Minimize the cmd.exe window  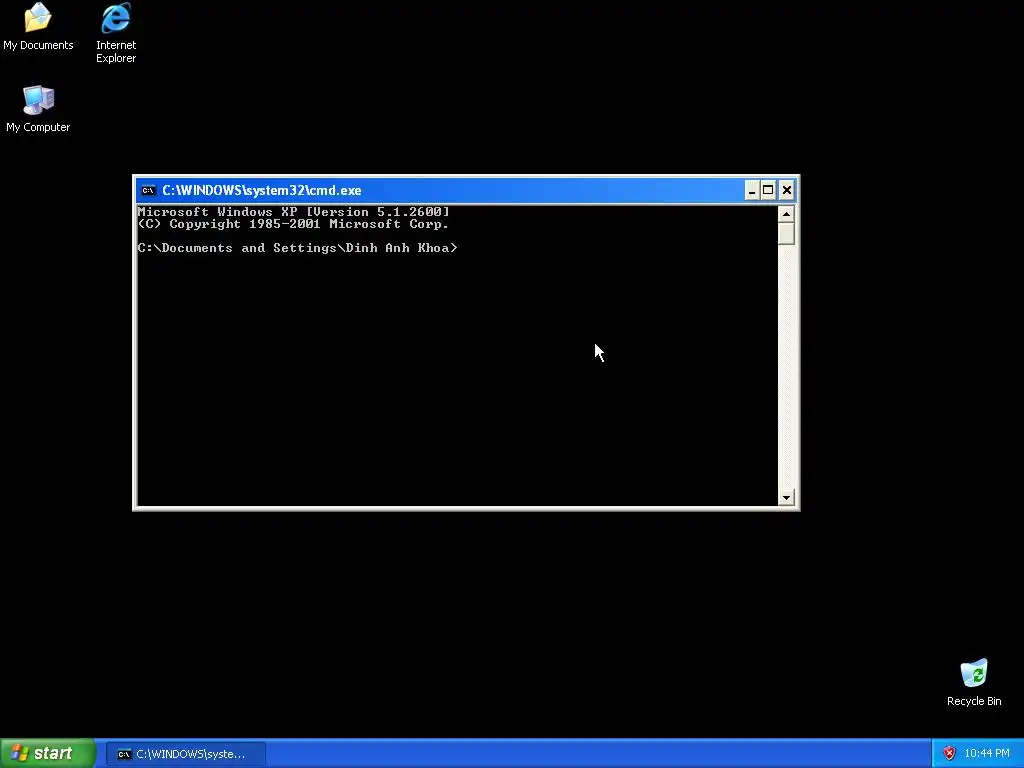(752, 190)
